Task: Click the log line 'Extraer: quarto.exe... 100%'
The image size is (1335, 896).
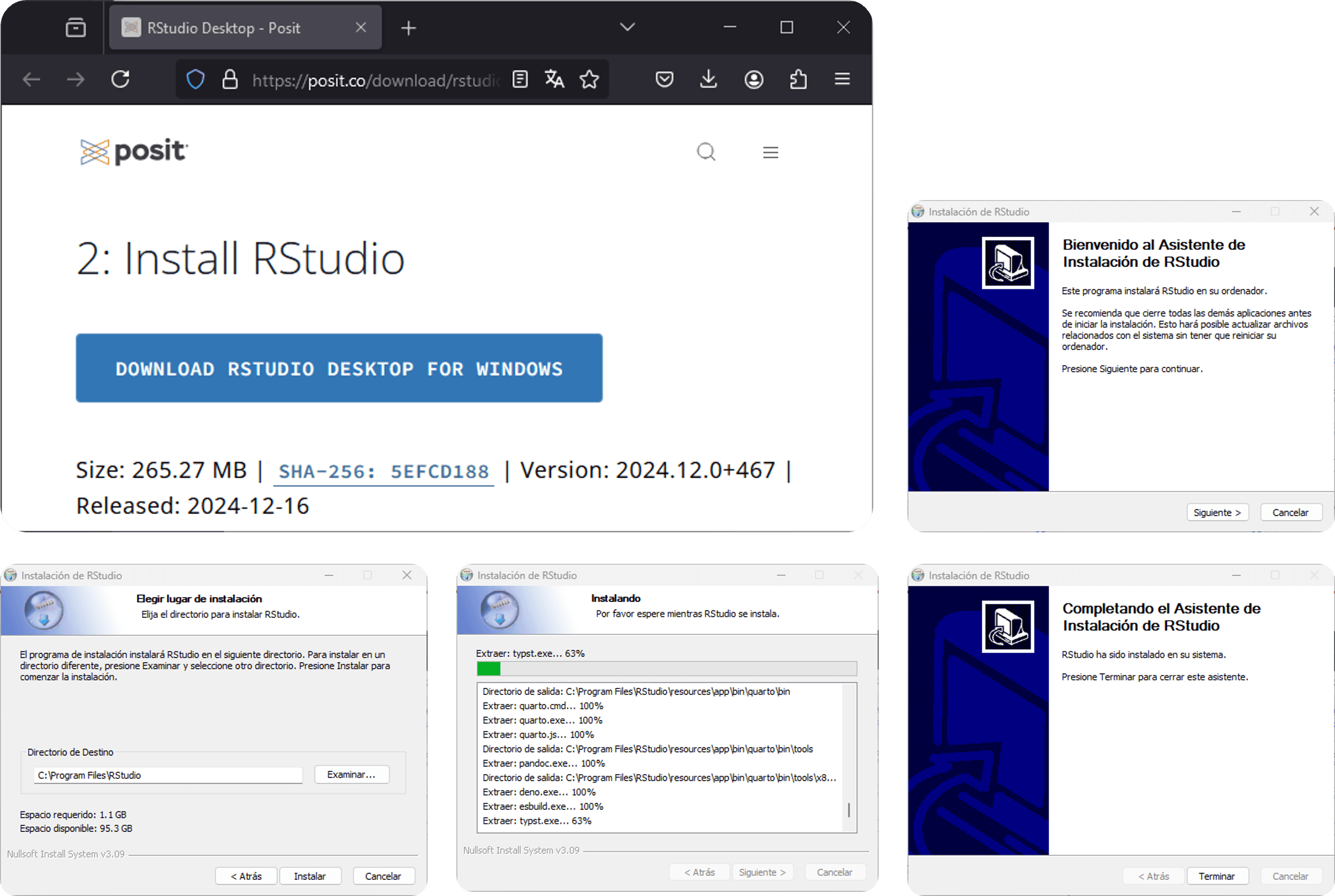Action: click(543, 720)
